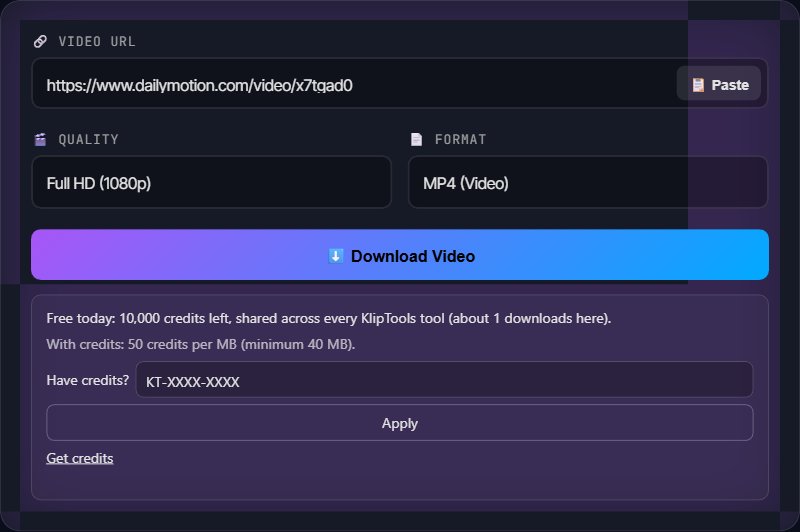Click the clapperboard icon beside QUALITY
The height and width of the screenshot is (532, 800).
click(x=40, y=139)
